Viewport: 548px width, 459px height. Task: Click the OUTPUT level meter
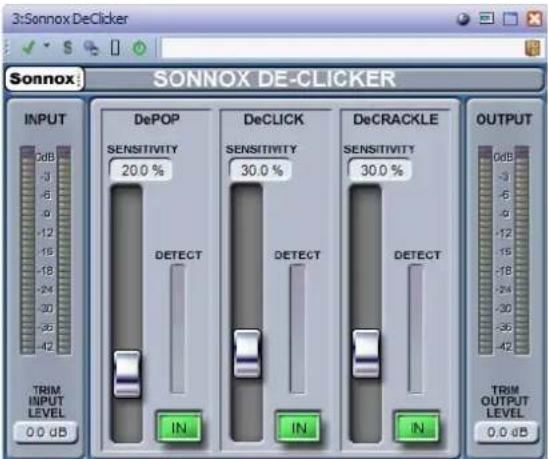[x=504, y=250]
